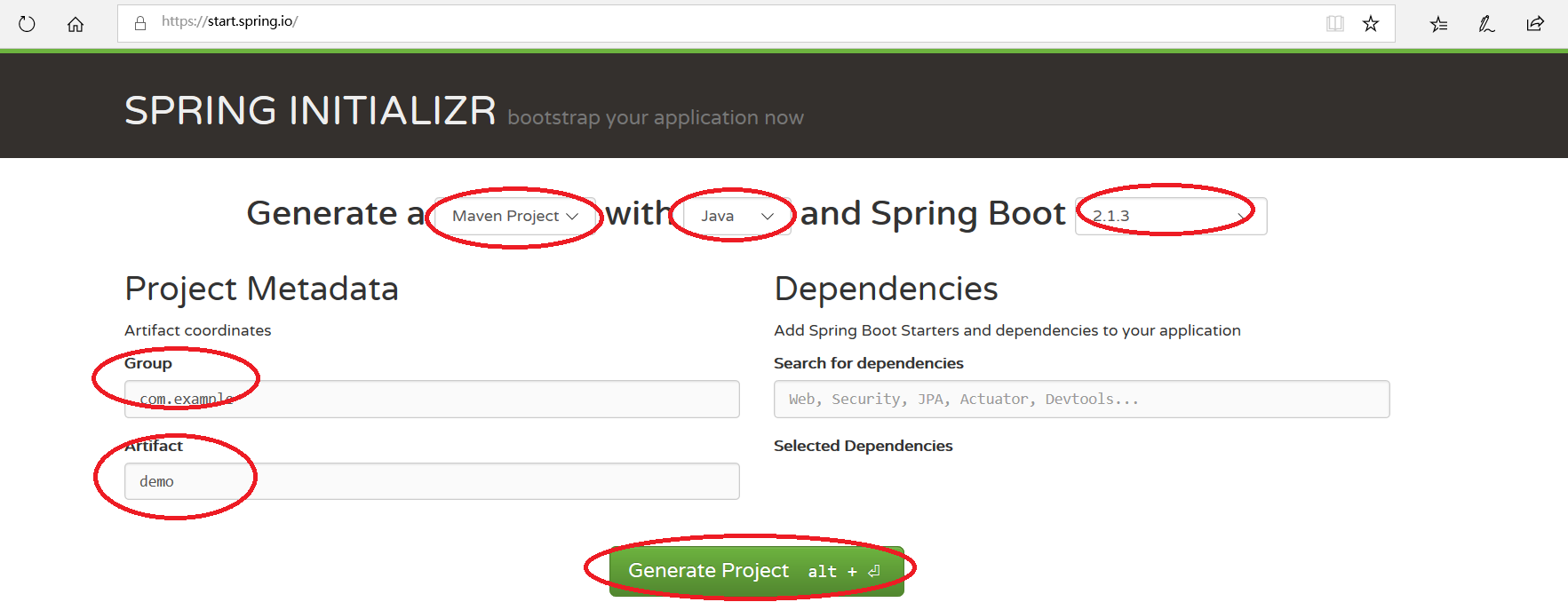Open the Java language dropdown

736,216
